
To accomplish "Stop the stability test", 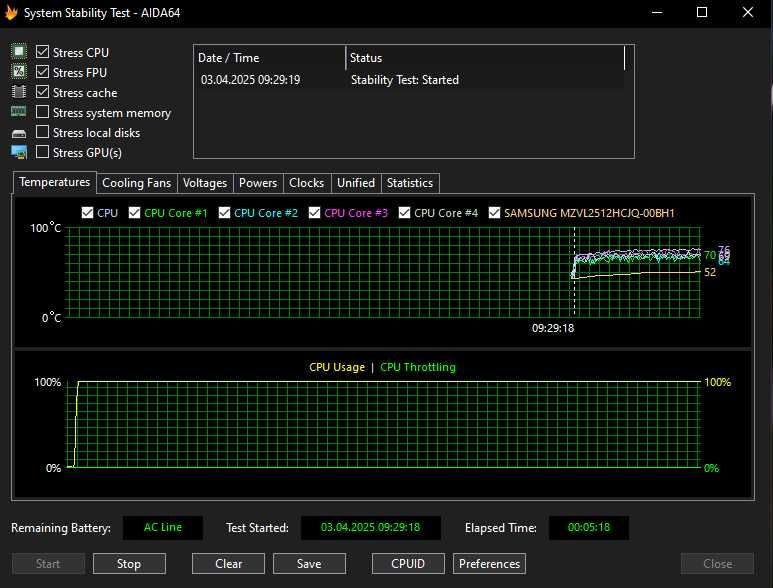I will point(129,564).
